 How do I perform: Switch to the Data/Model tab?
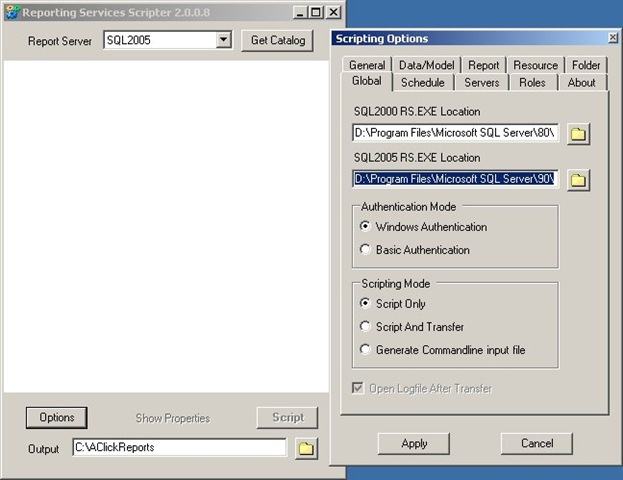(426, 65)
